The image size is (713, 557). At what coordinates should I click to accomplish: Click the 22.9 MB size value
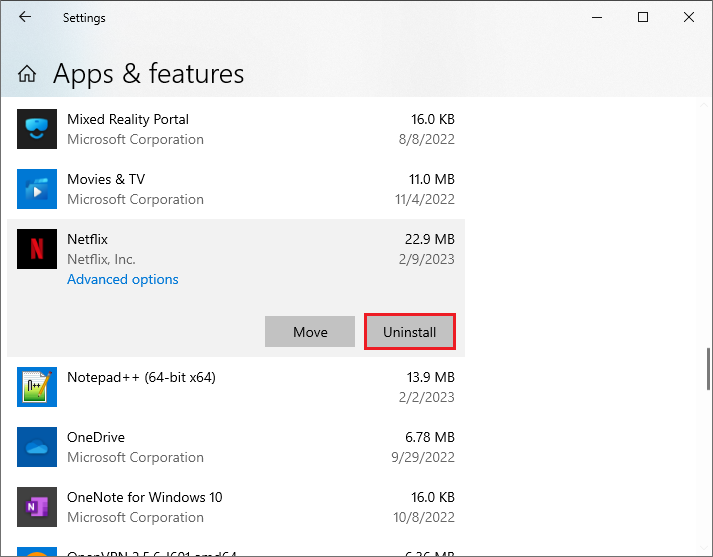tap(430, 239)
